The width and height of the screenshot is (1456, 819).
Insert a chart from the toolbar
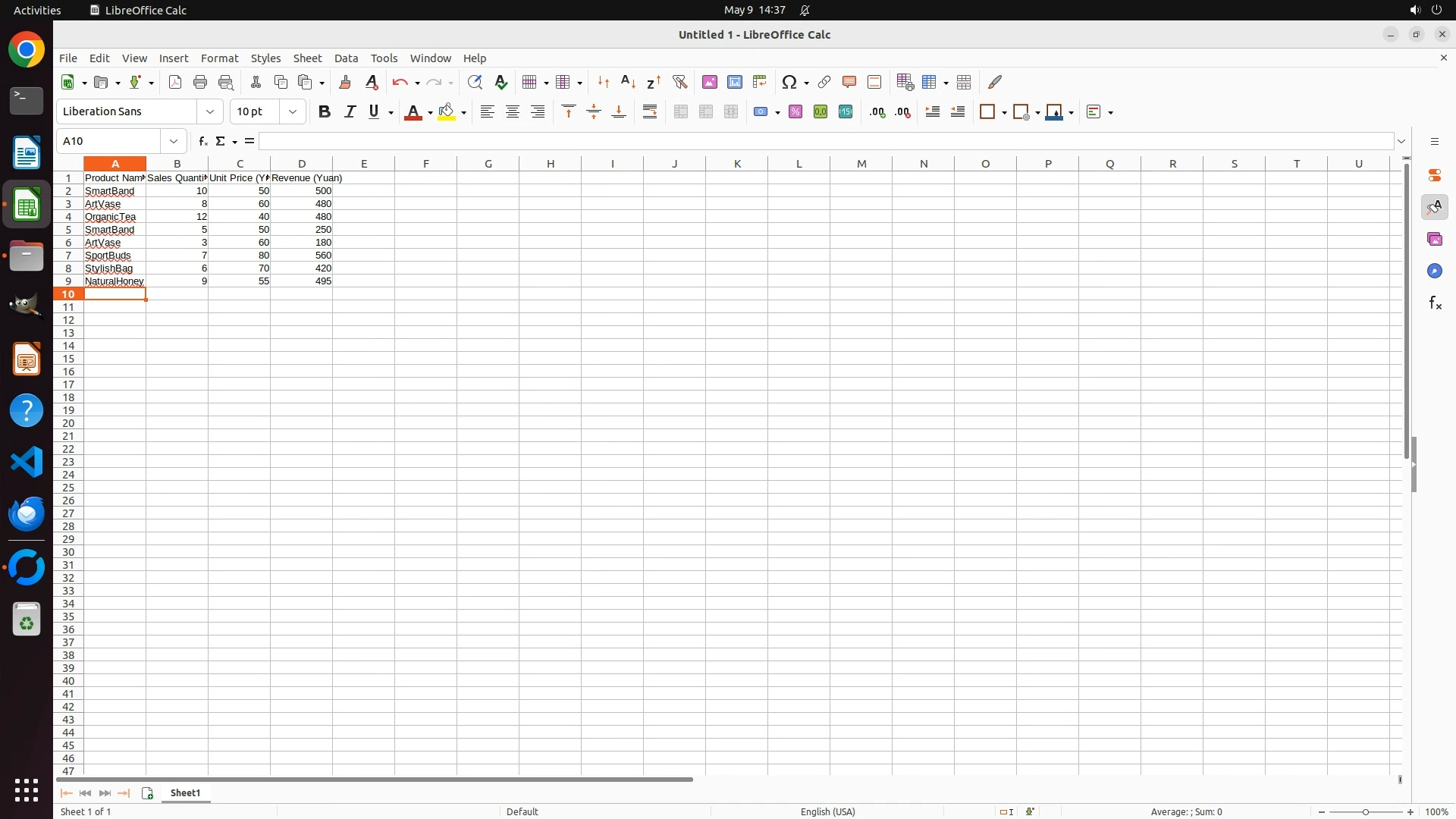[x=734, y=82]
